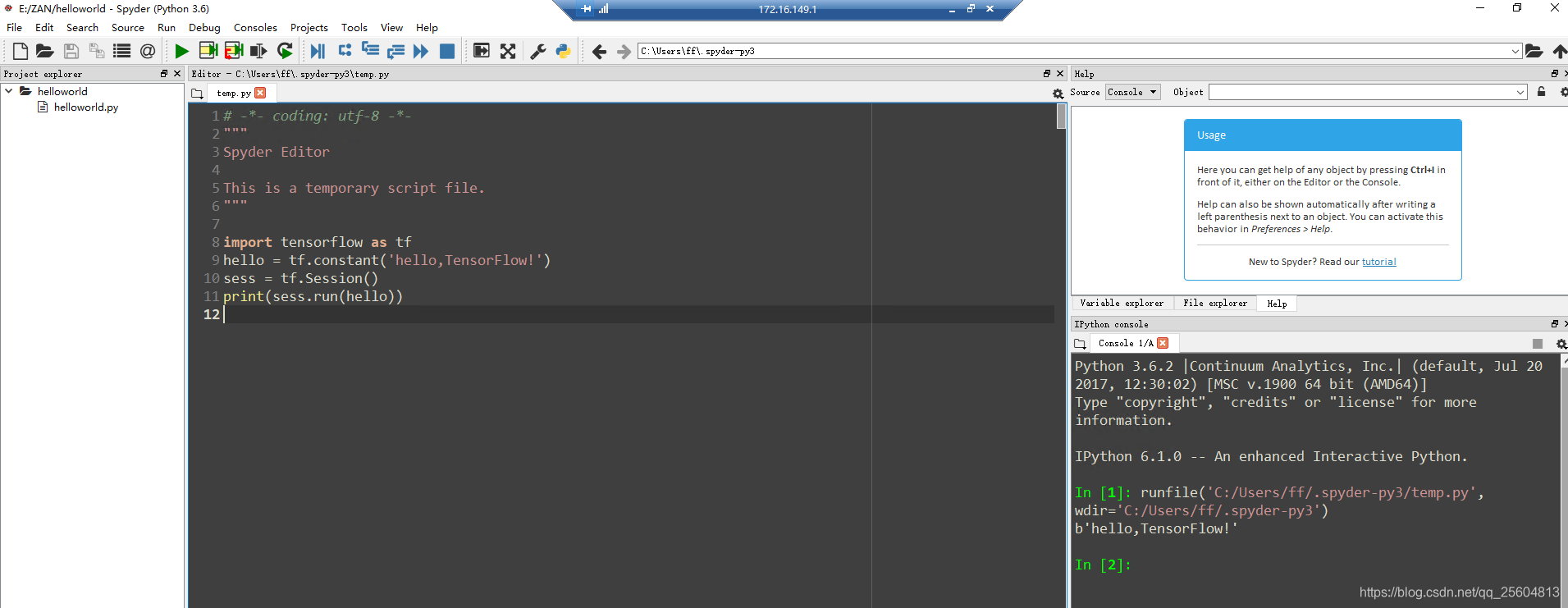Change to the parent directory

coord(1559,51)
